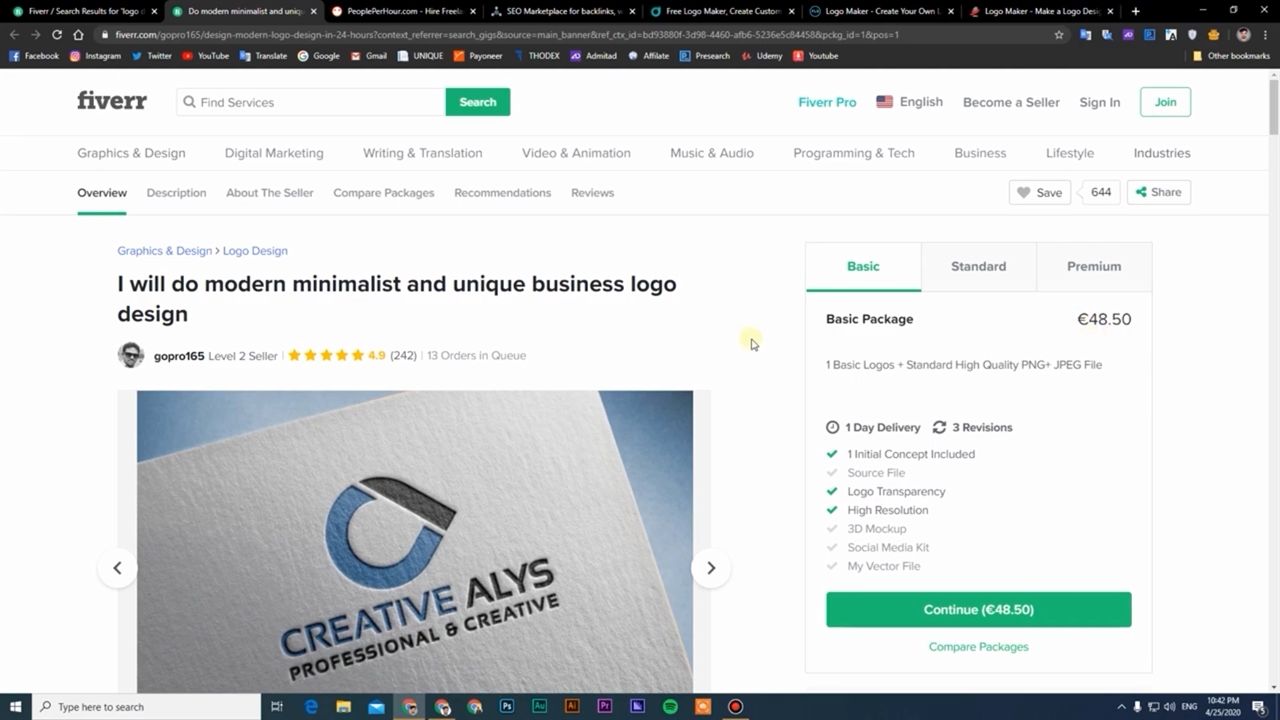Open Photoshop from the taskbar
This screenshot has width=1280, height=720.
pyautogui.click(x=507, y=707)
